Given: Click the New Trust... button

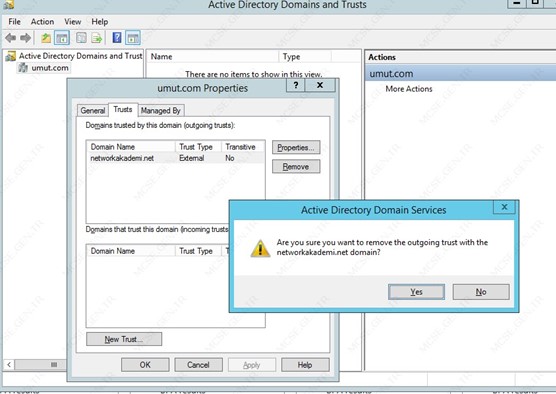Looking at the screenshot, I should click(x=124, y=339).
